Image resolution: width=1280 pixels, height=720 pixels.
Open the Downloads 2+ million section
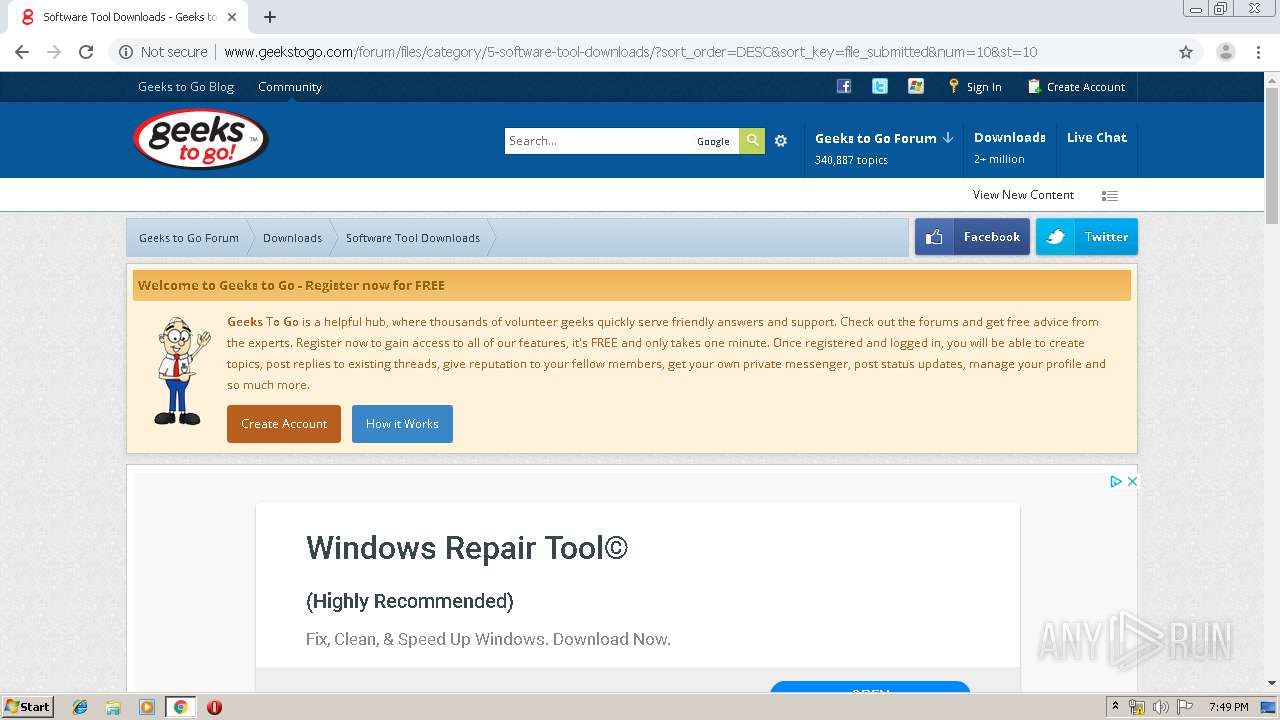[1010, 147]
